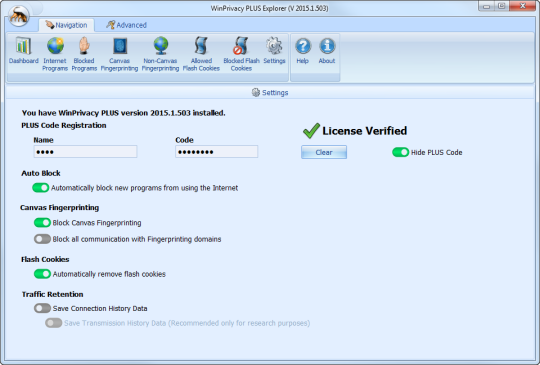Image resolution: width=540 pixels, height=365 pixels.
Task: Open Allowed Flash Cookies page
Action: click(x=201, y=54)
